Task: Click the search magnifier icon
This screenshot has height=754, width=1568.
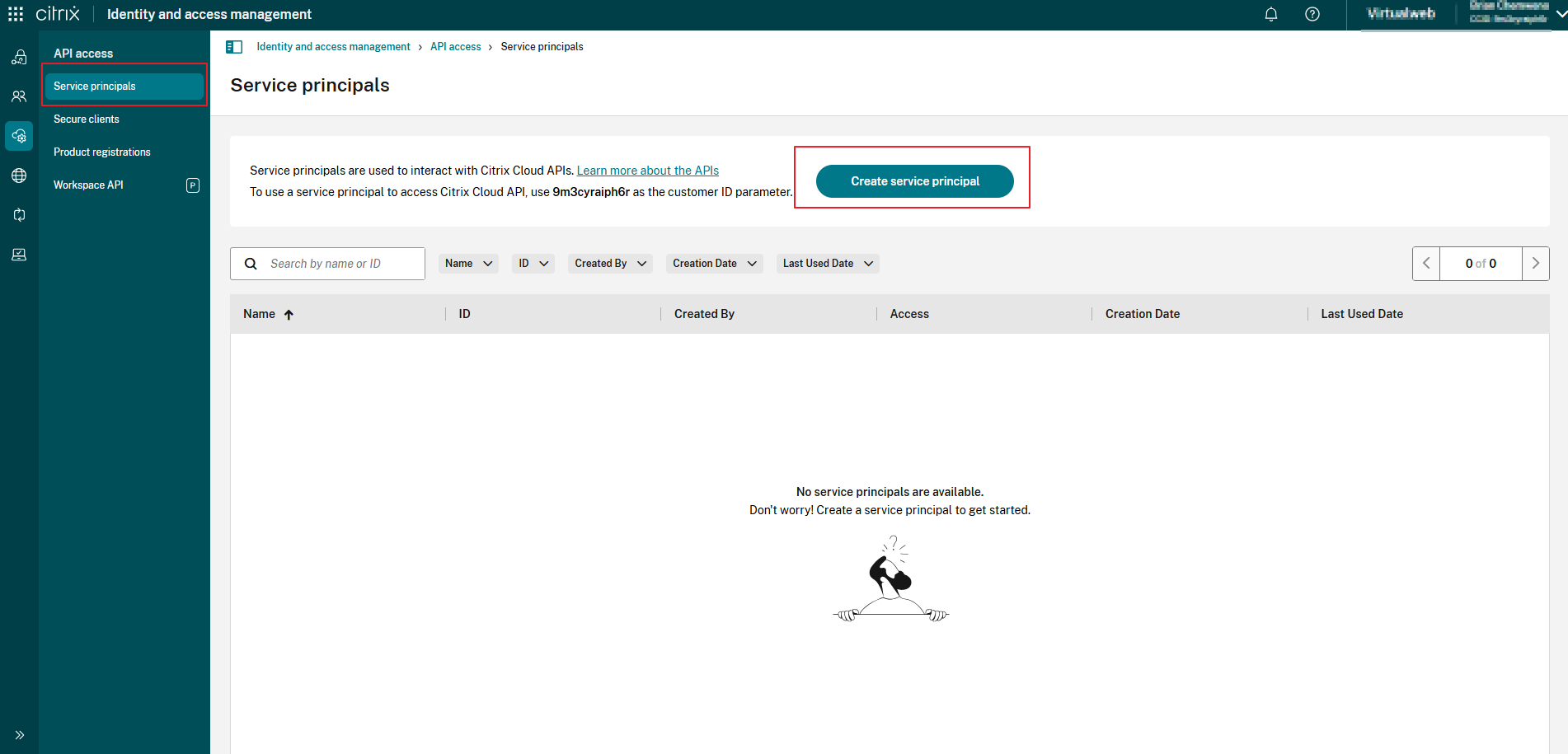Action: pyautogui.click(x=251, y=263)
